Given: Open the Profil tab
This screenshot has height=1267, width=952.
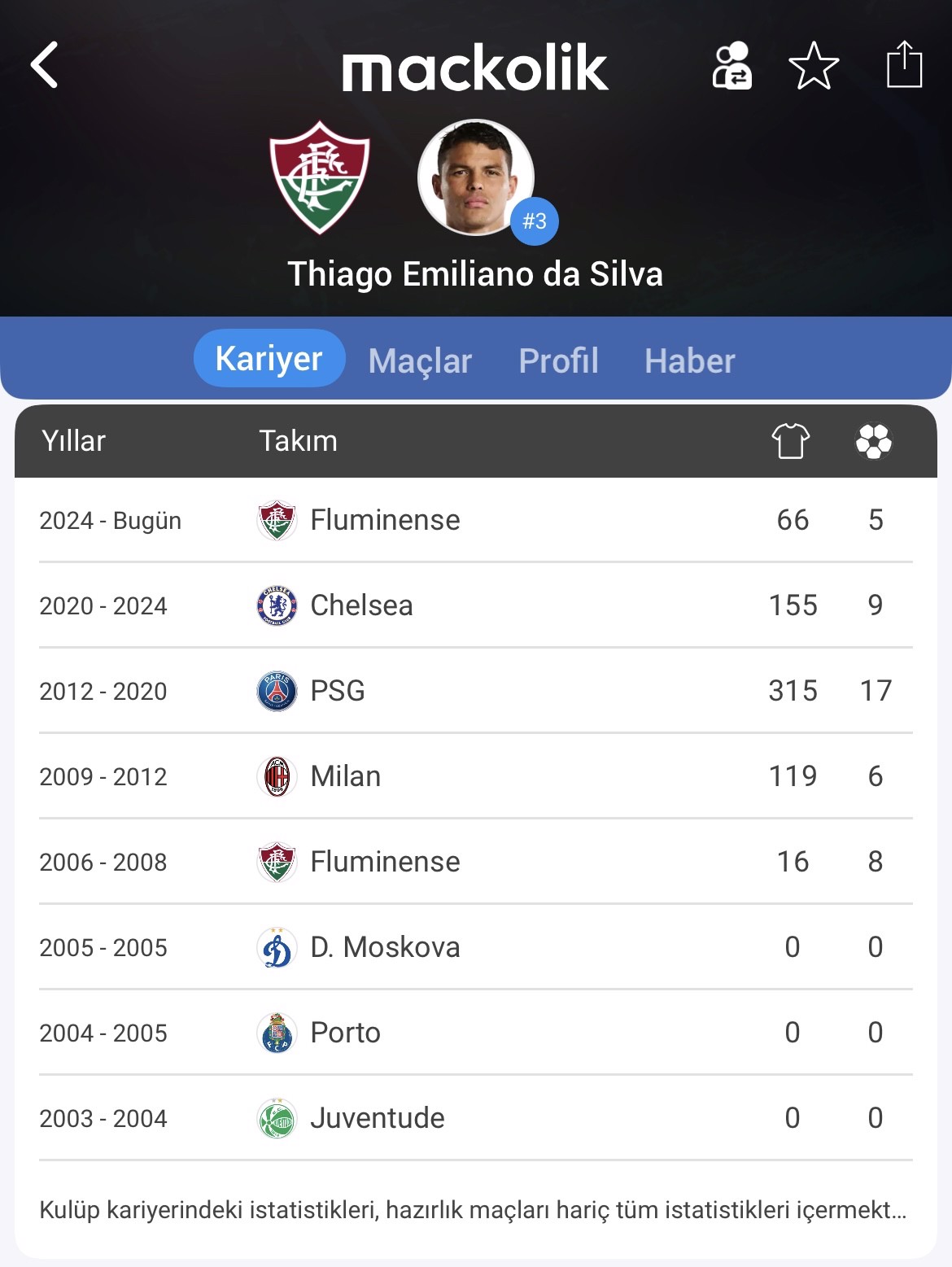Looking at the screenshot, I should tap(558, 360).
